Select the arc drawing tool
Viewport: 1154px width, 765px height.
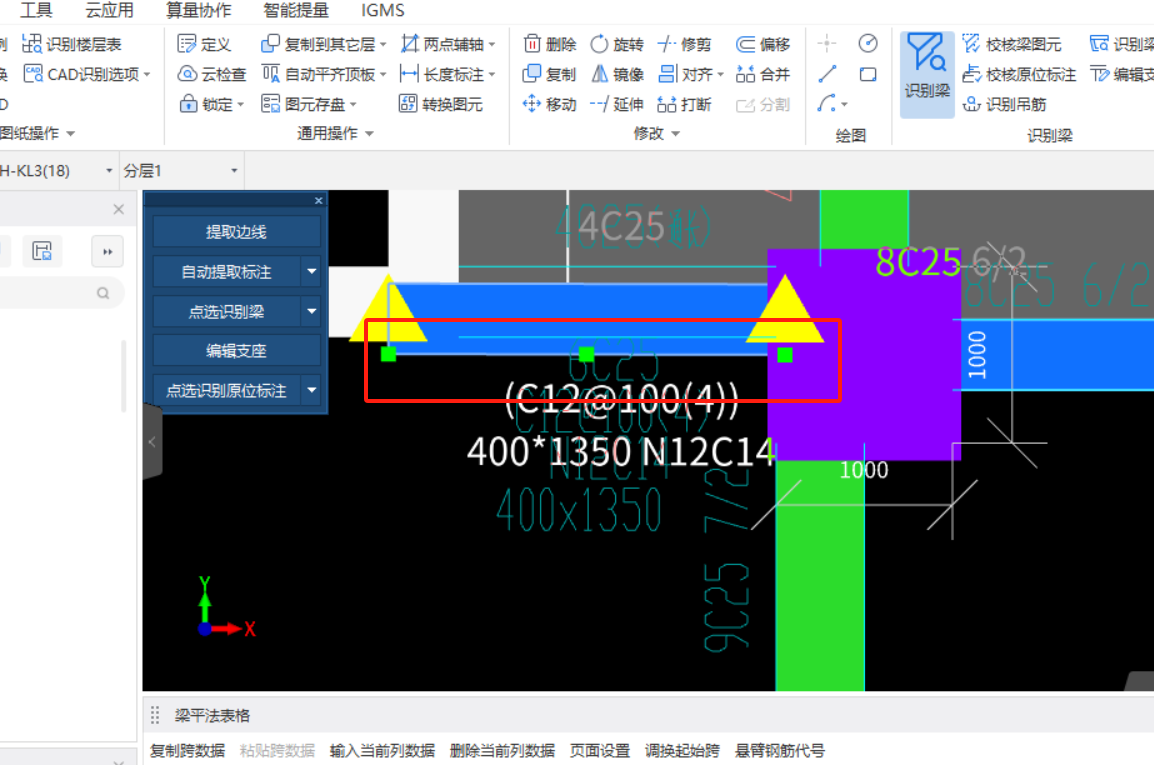click(826, 104)
